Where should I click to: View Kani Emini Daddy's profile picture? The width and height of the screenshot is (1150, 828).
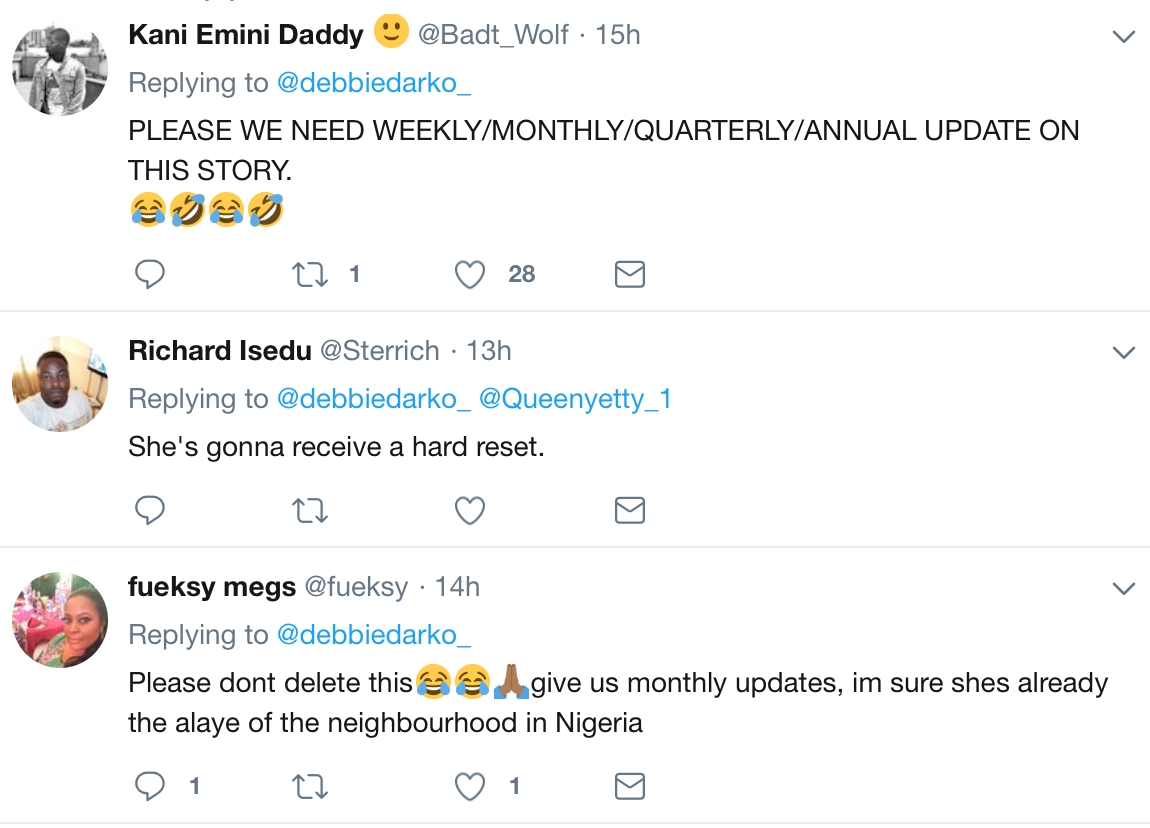(x=60, y=70)
